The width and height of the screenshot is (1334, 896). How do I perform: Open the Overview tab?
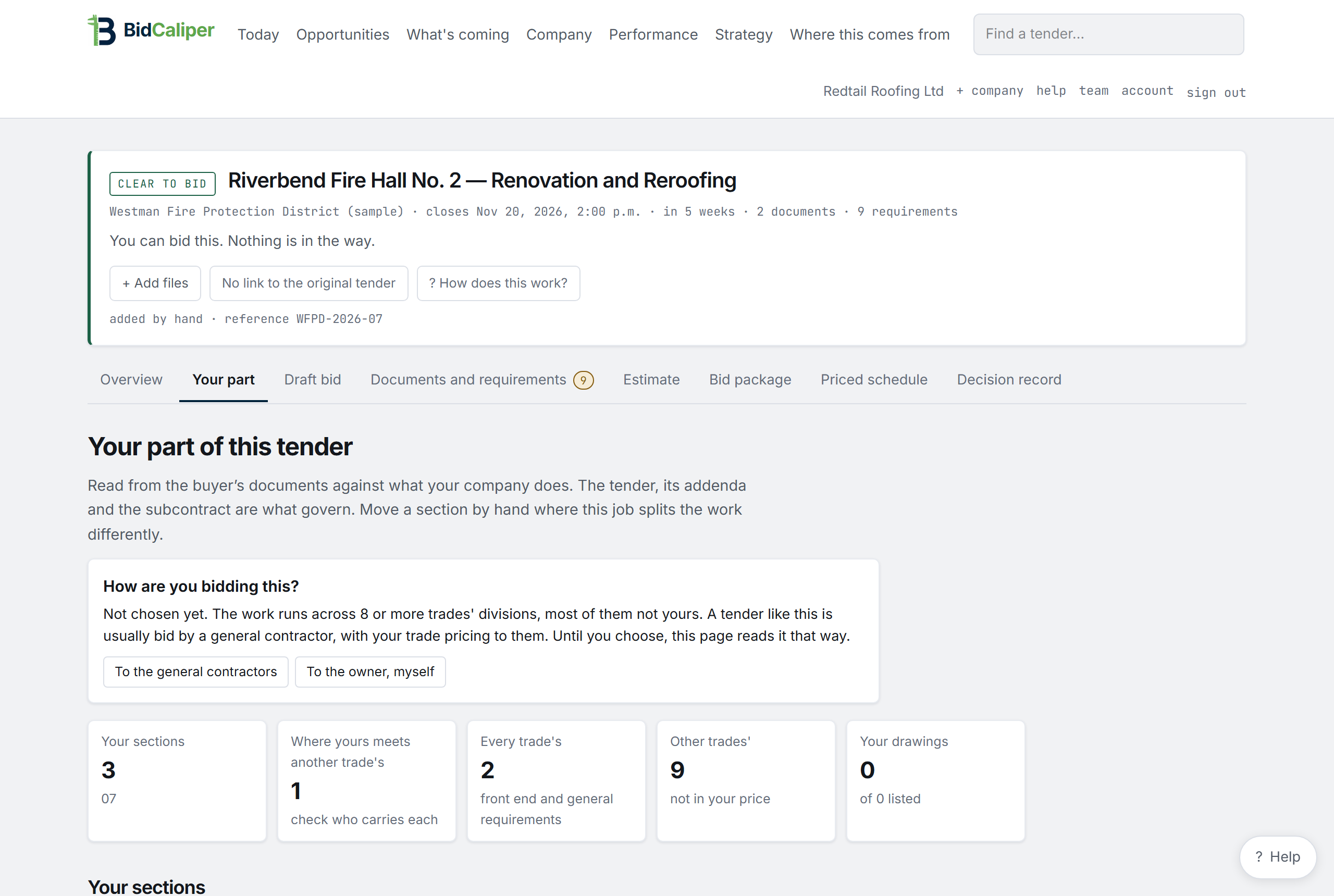(131, 379)
